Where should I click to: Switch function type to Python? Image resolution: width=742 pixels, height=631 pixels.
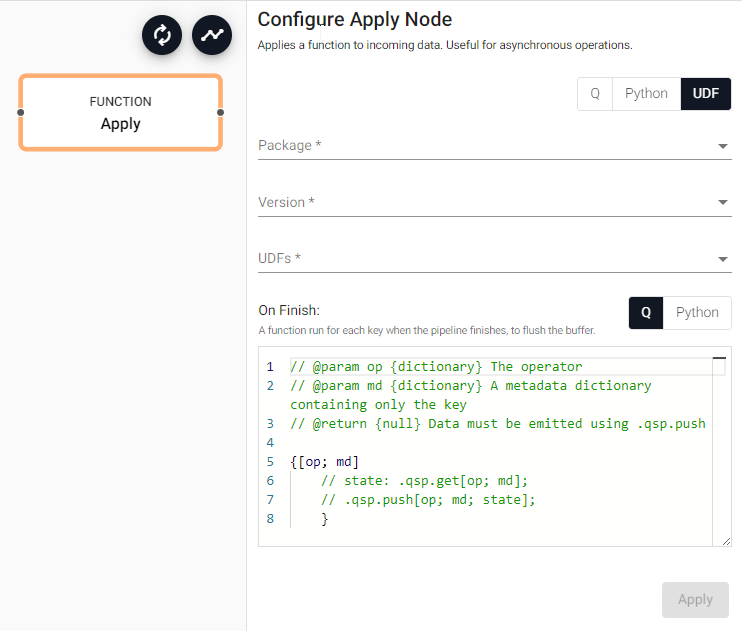(646, 94)
